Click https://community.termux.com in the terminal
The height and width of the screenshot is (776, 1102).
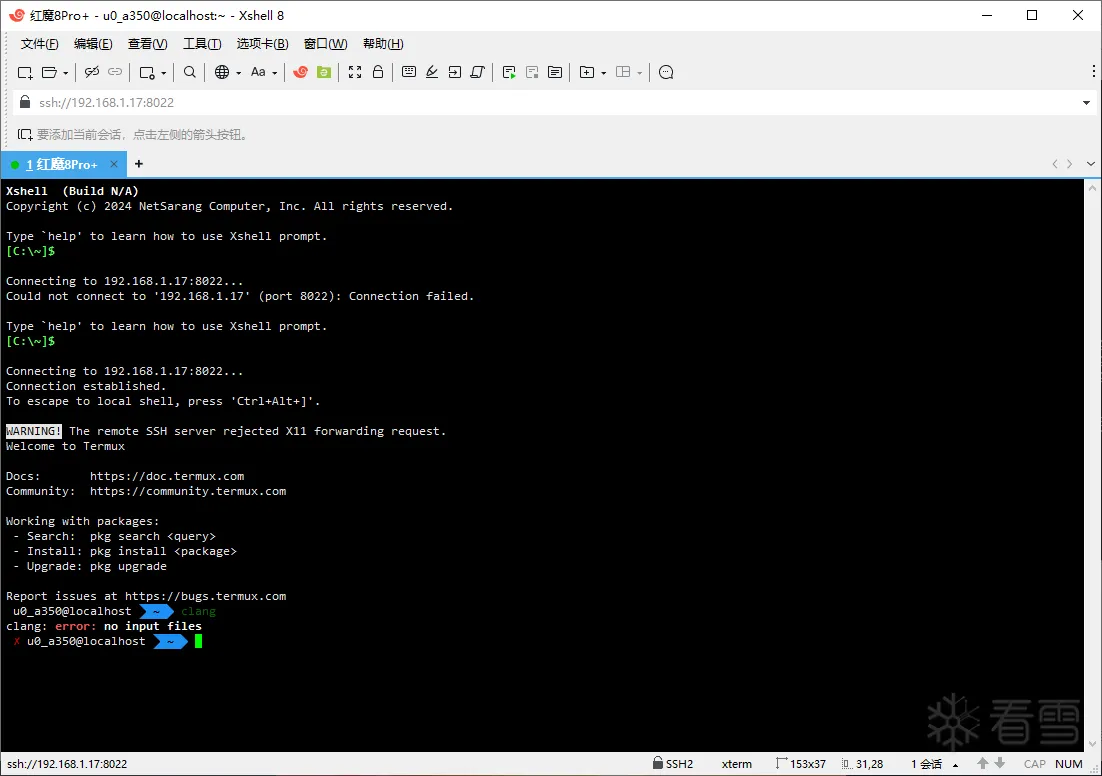coord(188,491)
